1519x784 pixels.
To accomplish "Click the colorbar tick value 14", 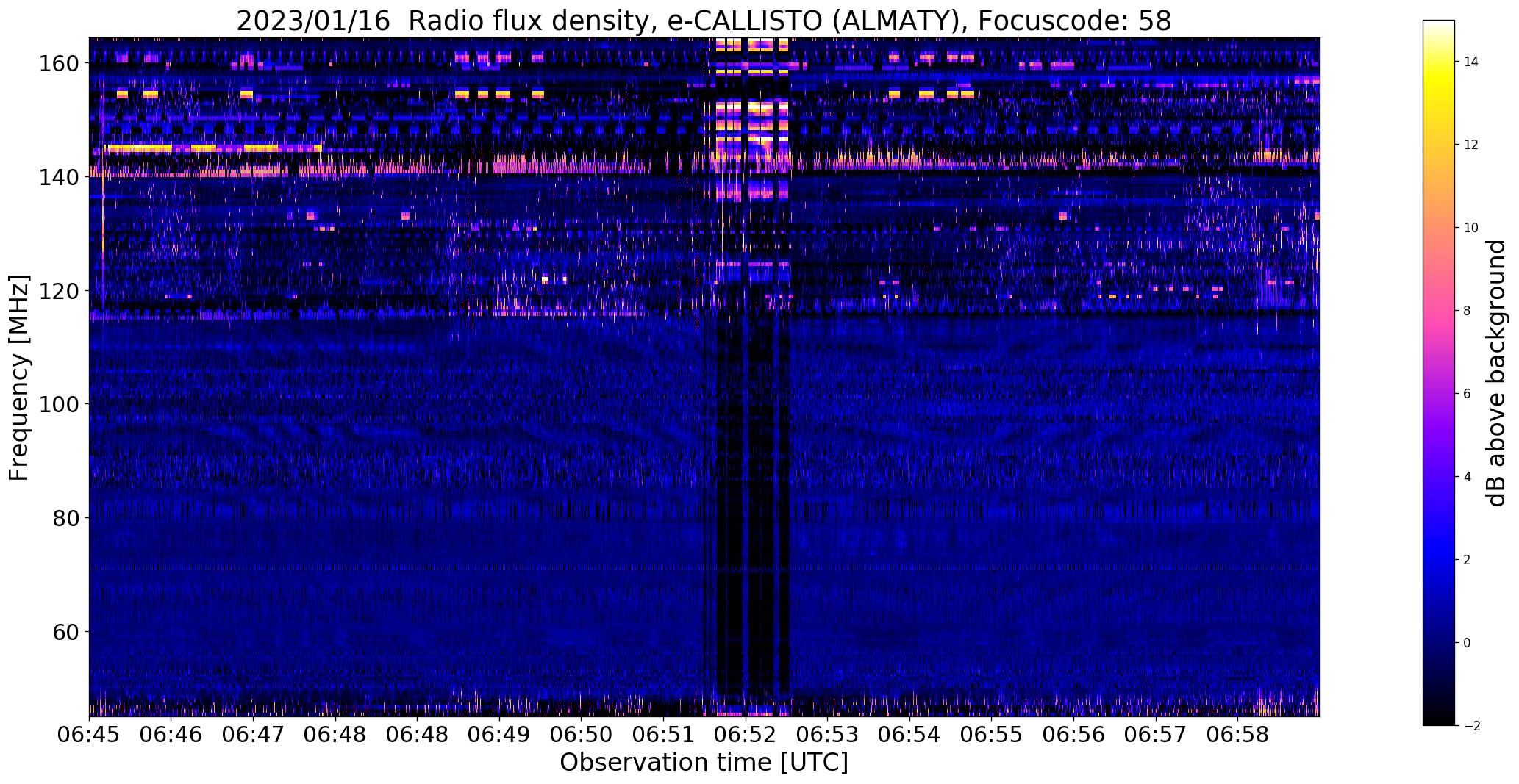I will tap(1471, 62).
